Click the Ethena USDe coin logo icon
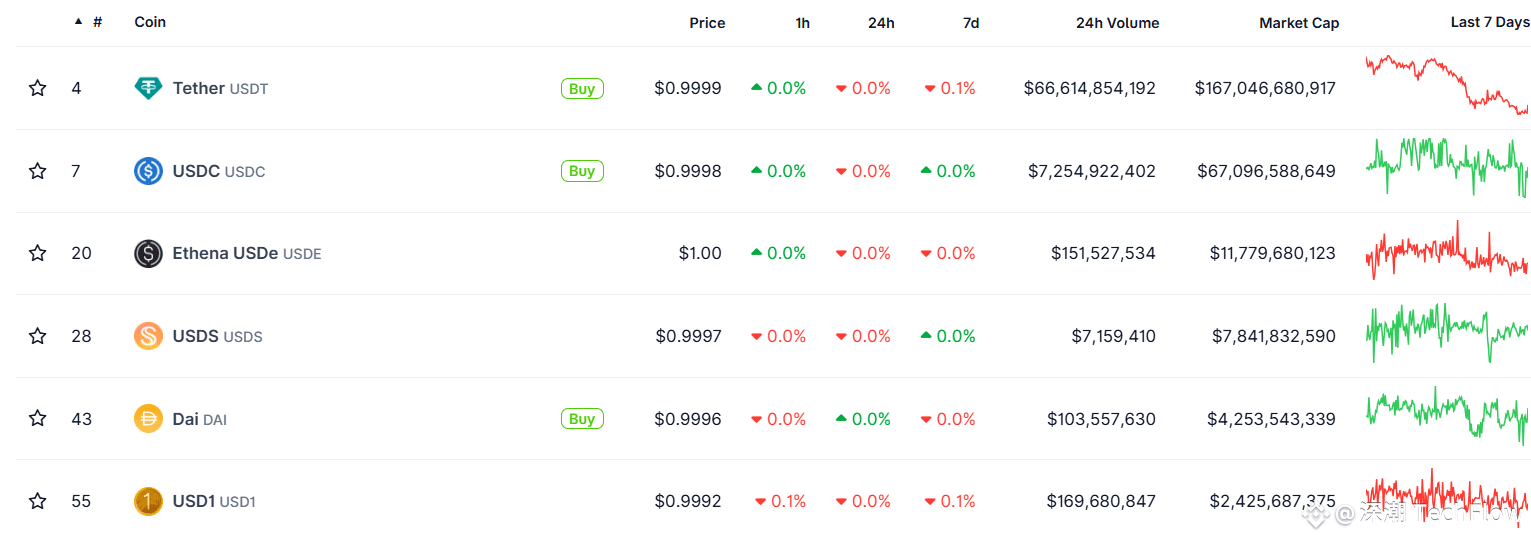 coord(148,253)
